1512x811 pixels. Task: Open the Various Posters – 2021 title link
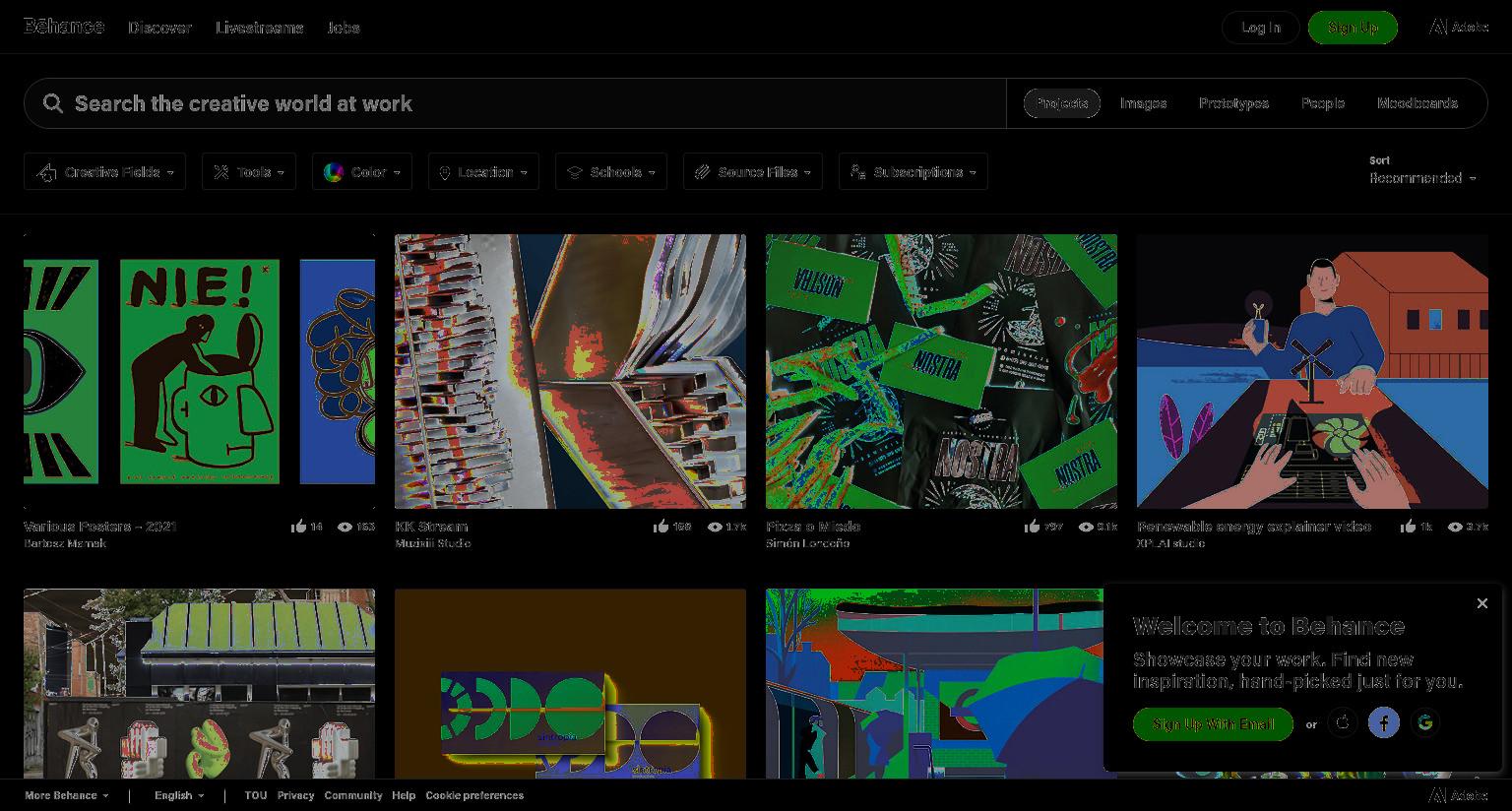(x=100, y=527)
